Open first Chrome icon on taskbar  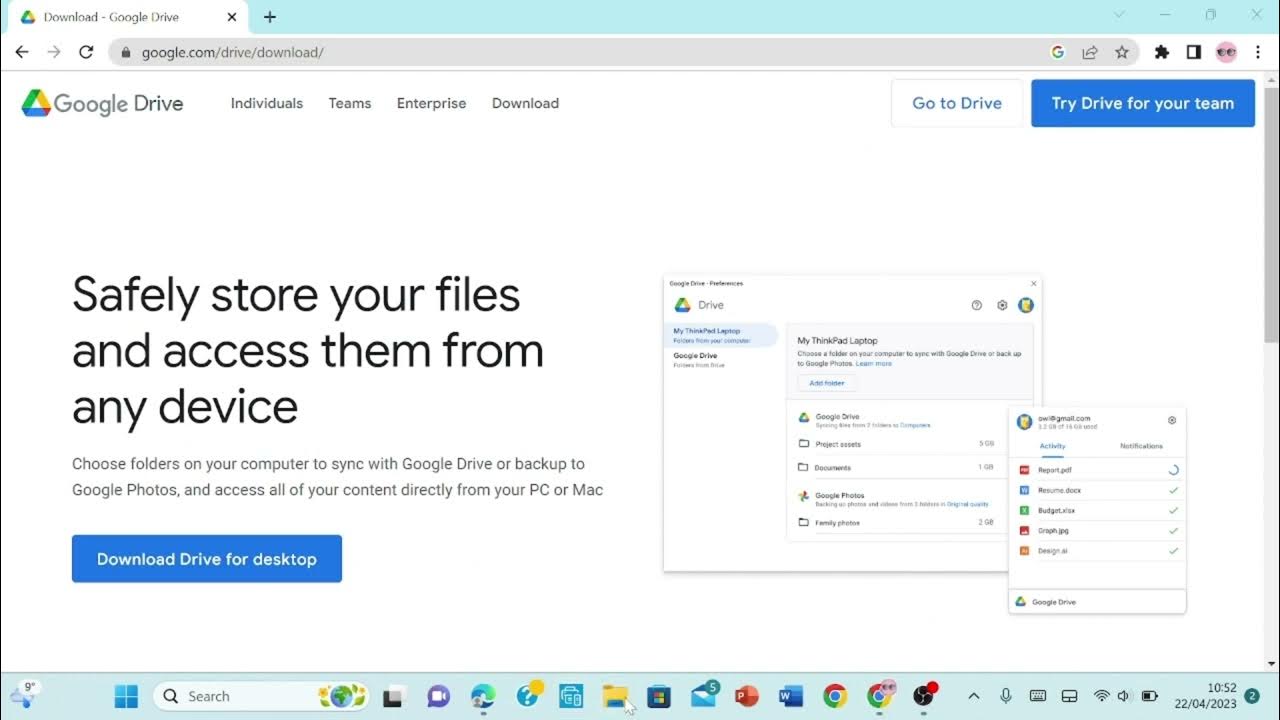tap(835, 696)
